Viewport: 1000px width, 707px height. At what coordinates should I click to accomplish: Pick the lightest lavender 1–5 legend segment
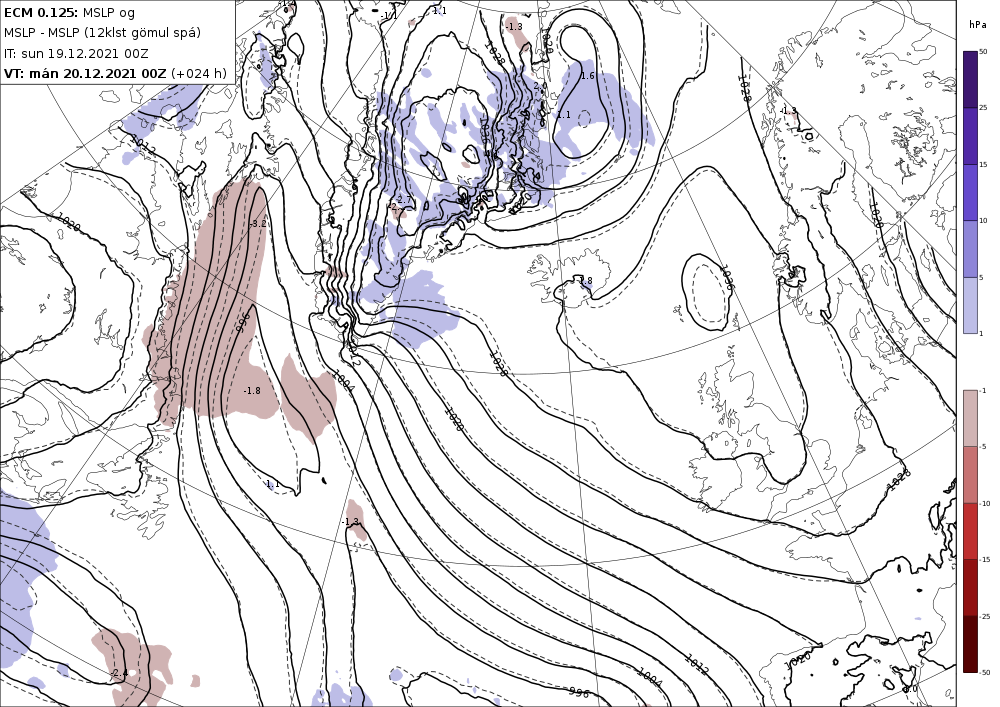click(970, 305)
